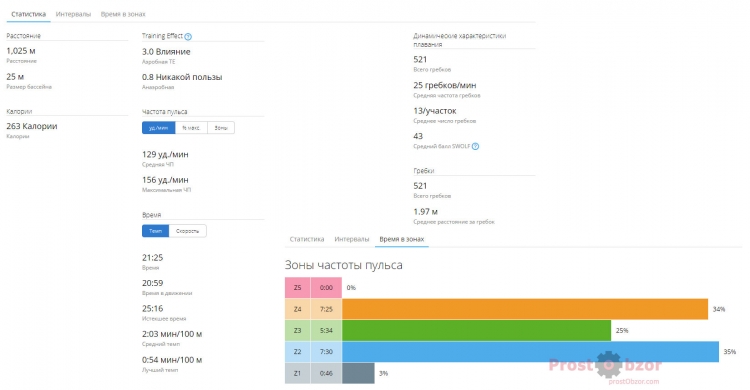The width and height of the screenshot is (750, 390).
Task: Click the 25:16 elapsed time value
Action: (x=153, y=309)
